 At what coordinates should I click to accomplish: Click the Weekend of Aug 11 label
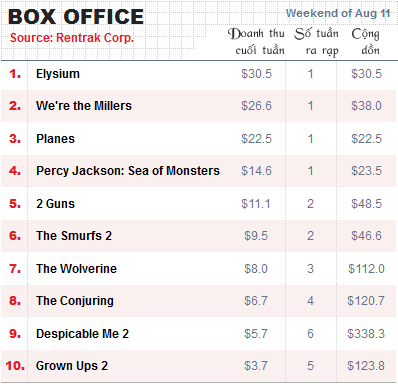click(x=338, y=13)
